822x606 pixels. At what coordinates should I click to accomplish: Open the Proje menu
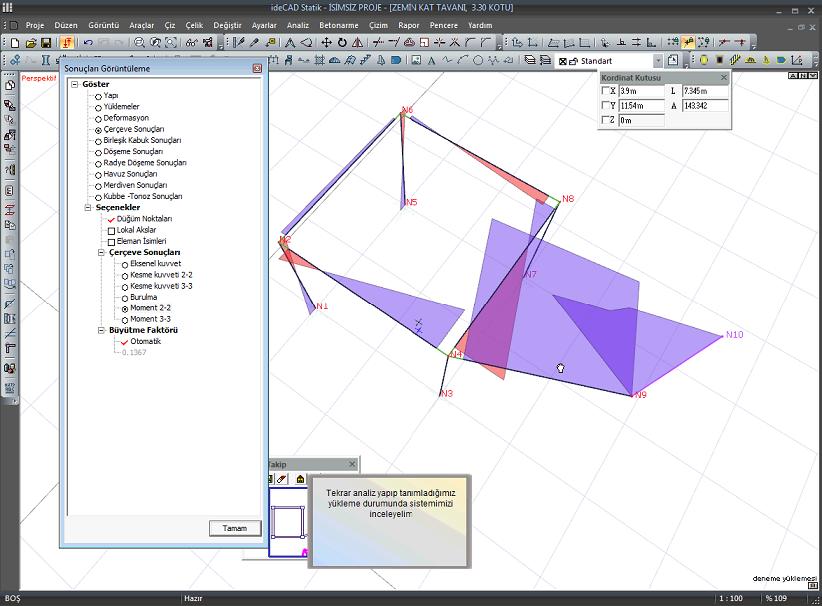coord(35,25)
